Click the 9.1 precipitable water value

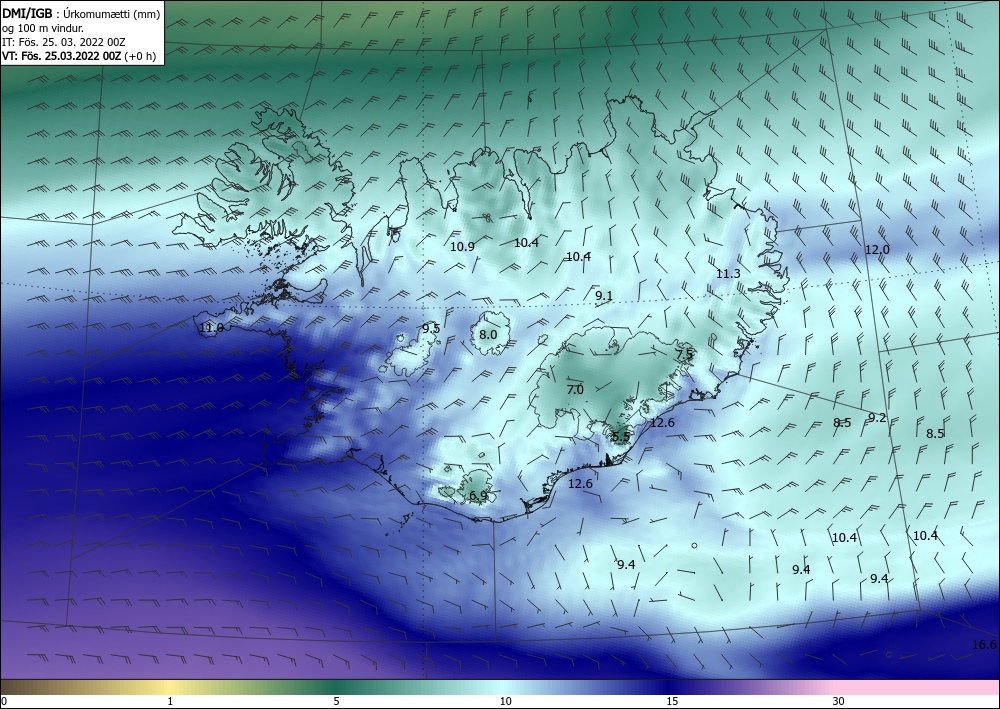(x=604, y=295)
